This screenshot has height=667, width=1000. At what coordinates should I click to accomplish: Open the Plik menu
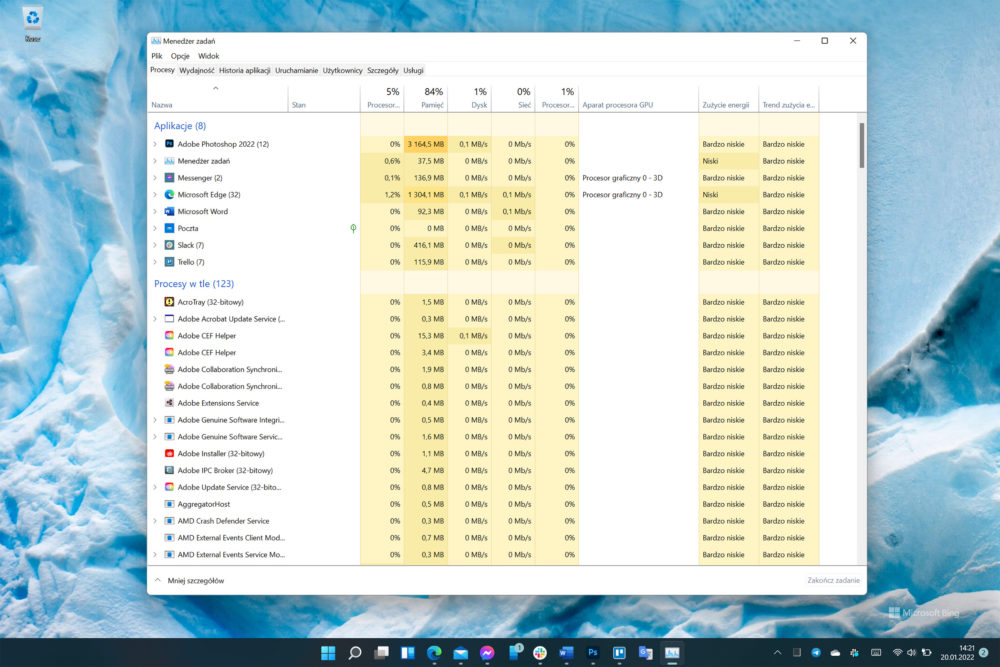pyautogui.click(x=157, y=56)
